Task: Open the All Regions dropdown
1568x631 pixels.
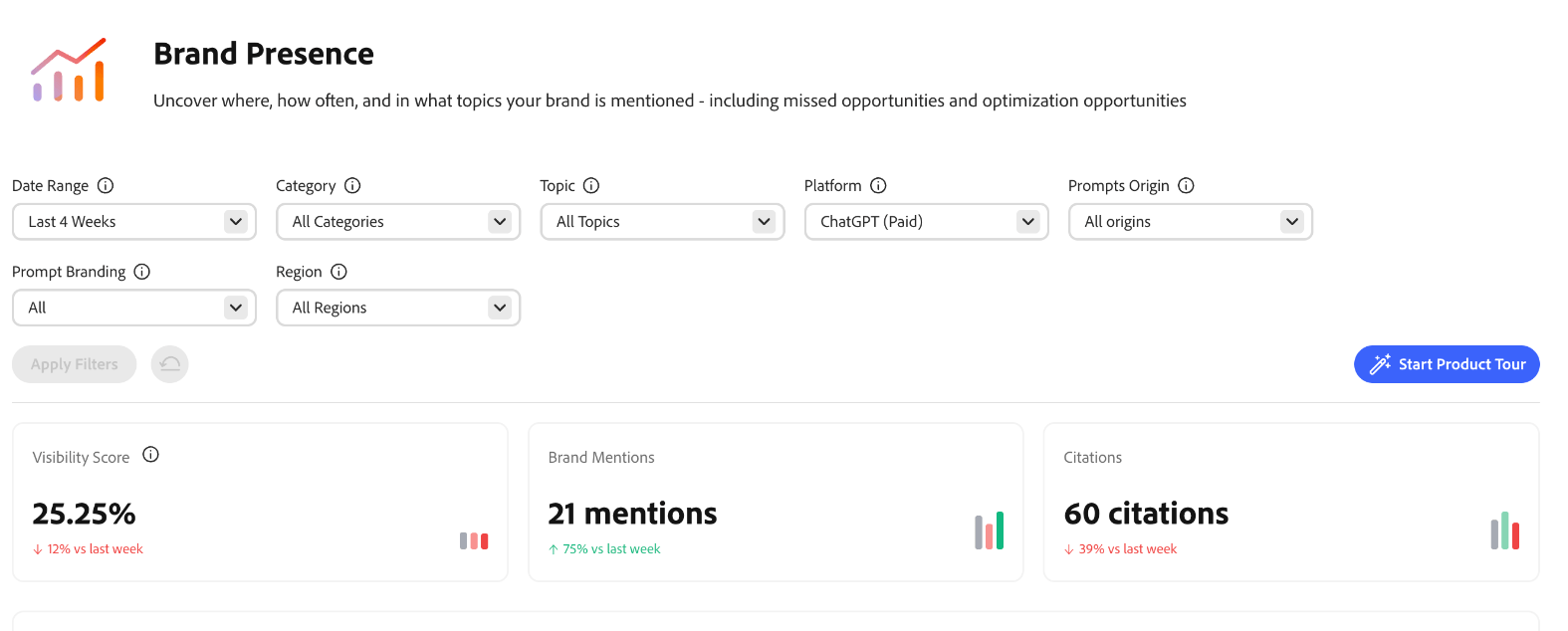Action: point(398,308)
